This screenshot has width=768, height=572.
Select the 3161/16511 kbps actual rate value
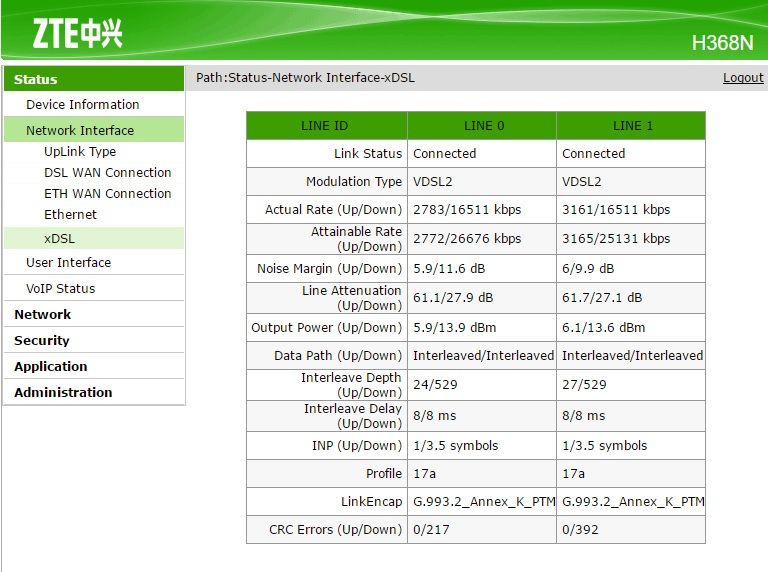click(x=616, y=210)
